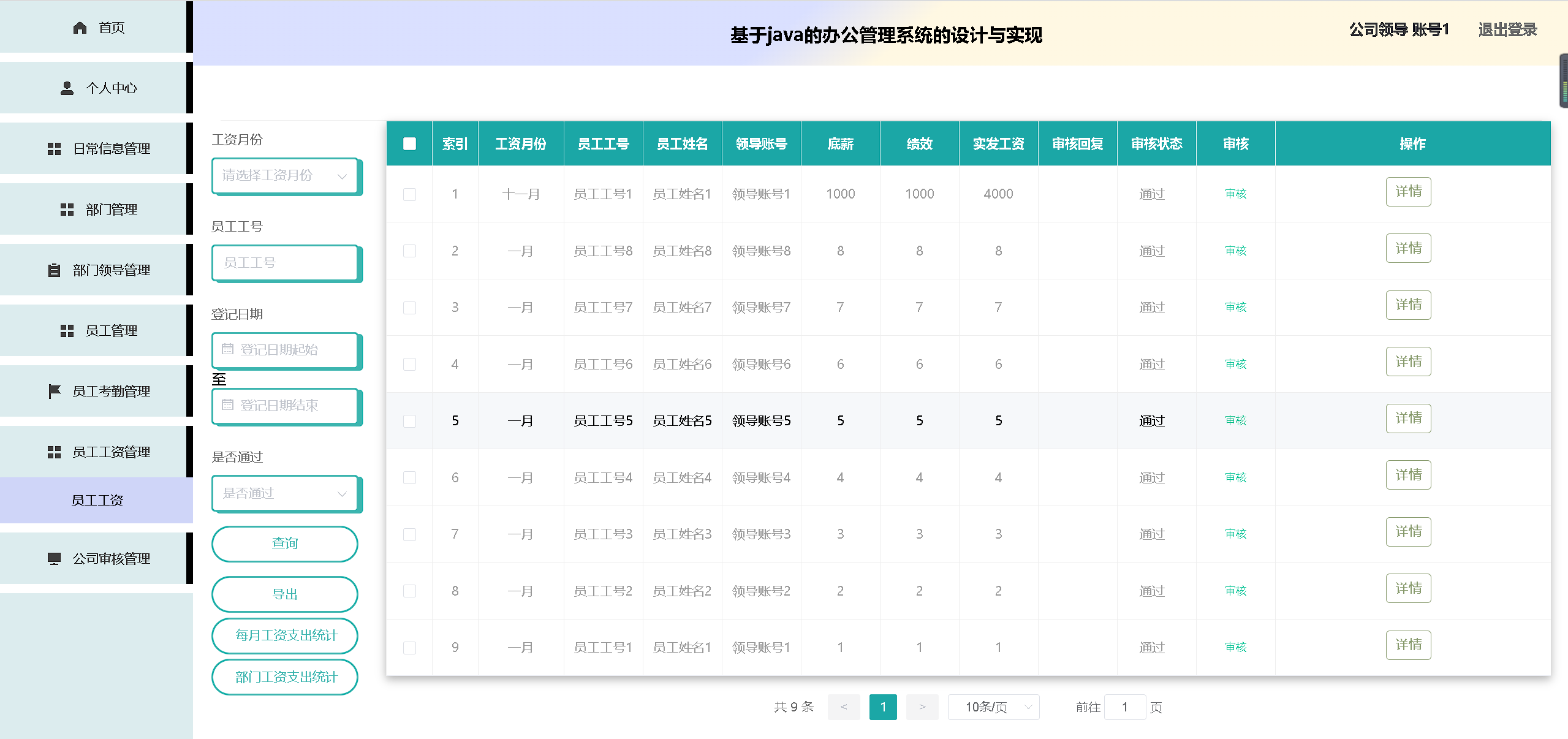Click the 十一月 month cell

[520, 194]
